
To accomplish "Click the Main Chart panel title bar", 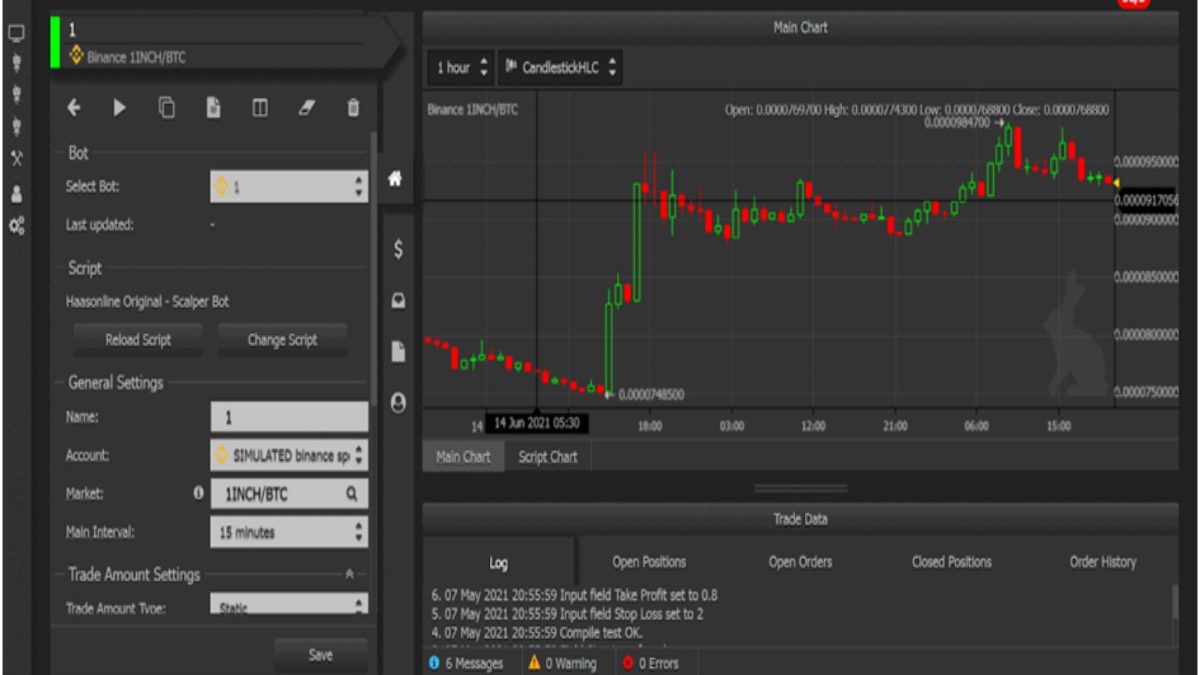I will 800,28.
